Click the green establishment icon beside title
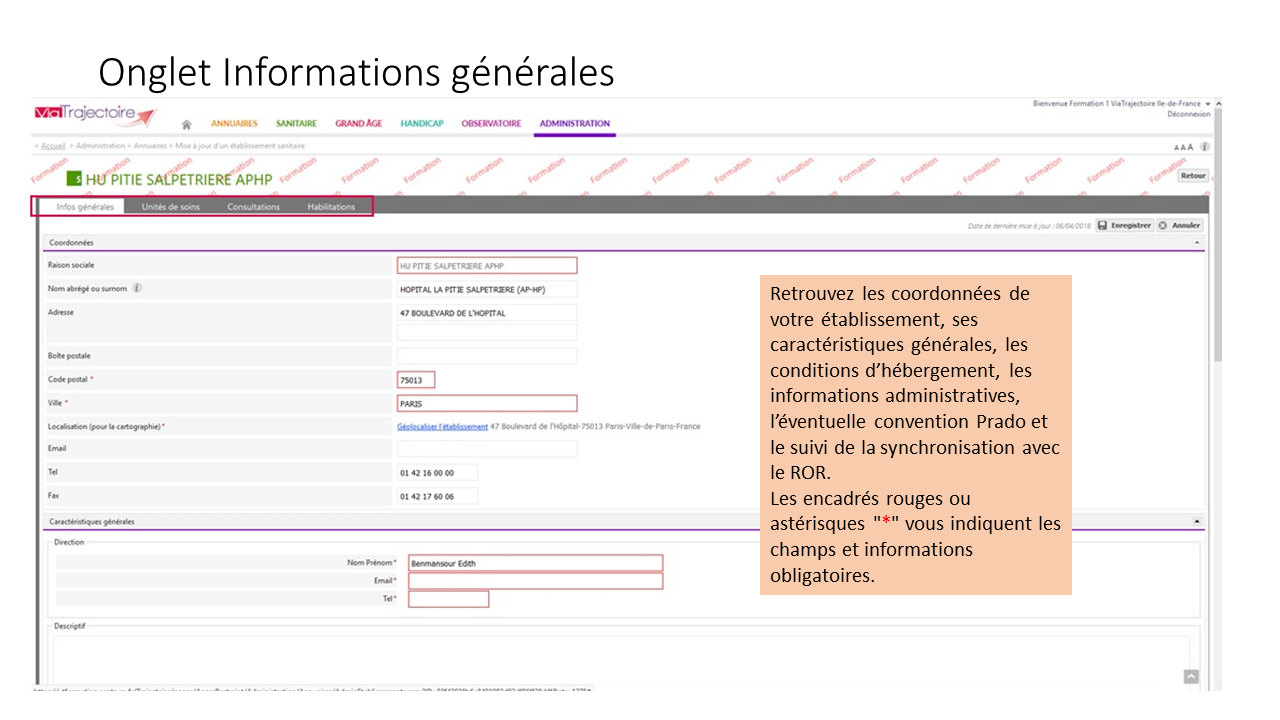Image resolution: width=1280 pixels, height=720 pixels. tap(74, 180)
